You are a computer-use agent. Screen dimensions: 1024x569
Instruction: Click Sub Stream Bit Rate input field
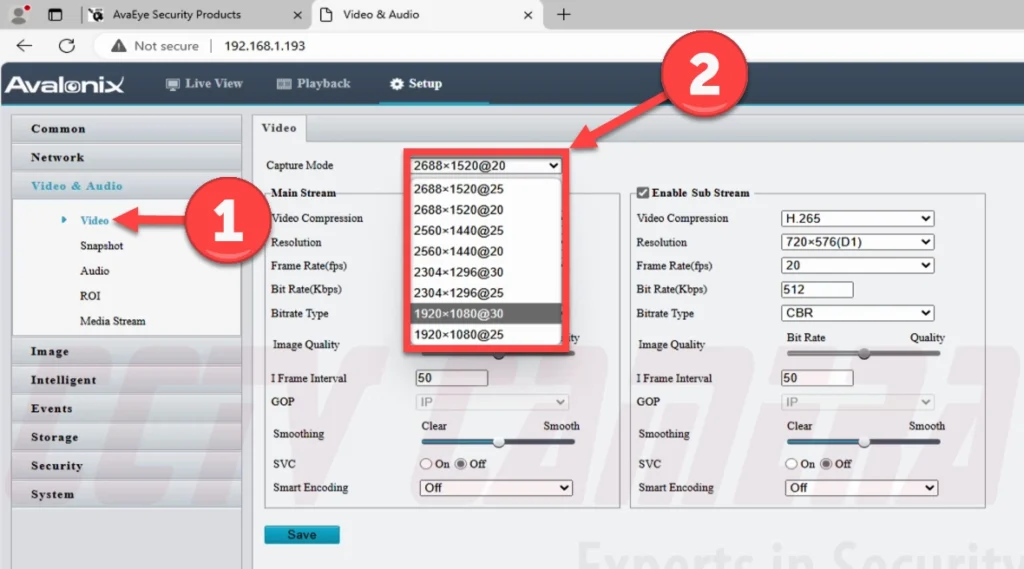(x=817, y=290)
